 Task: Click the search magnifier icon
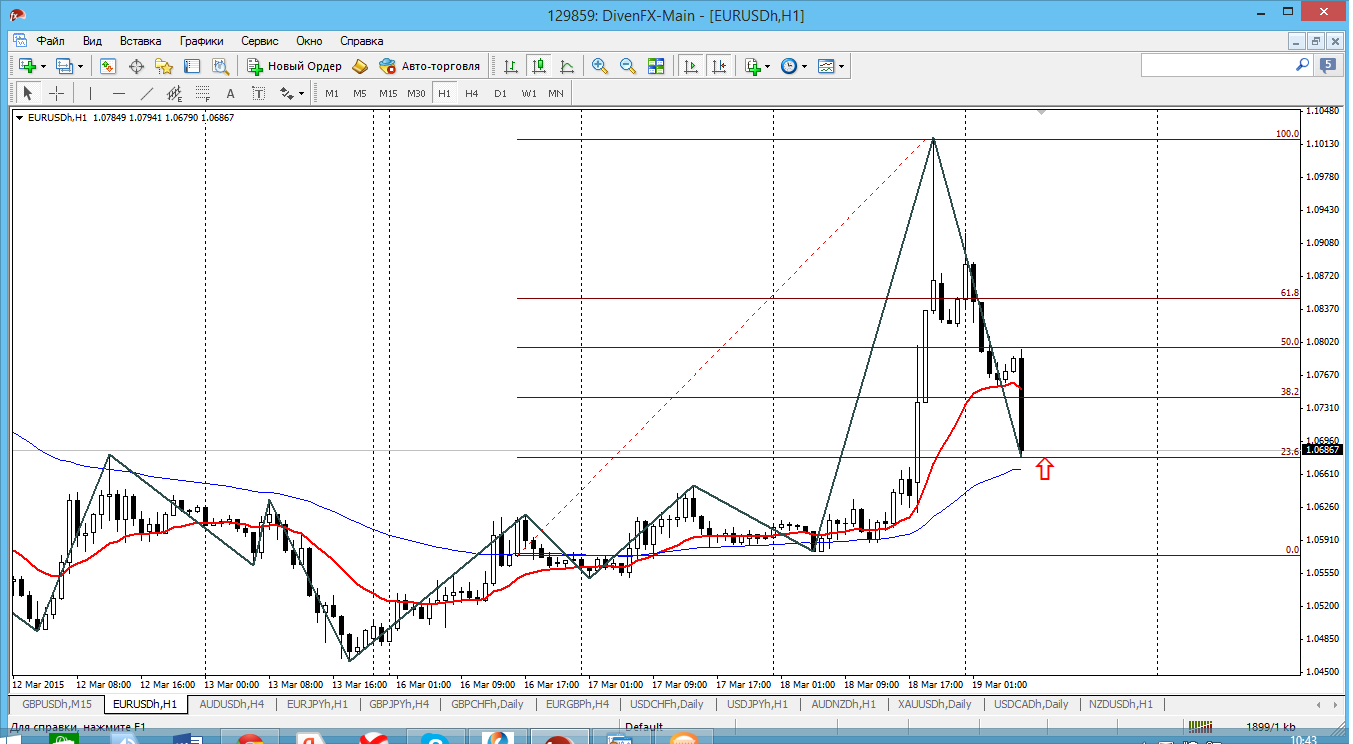click(1303, 64)
